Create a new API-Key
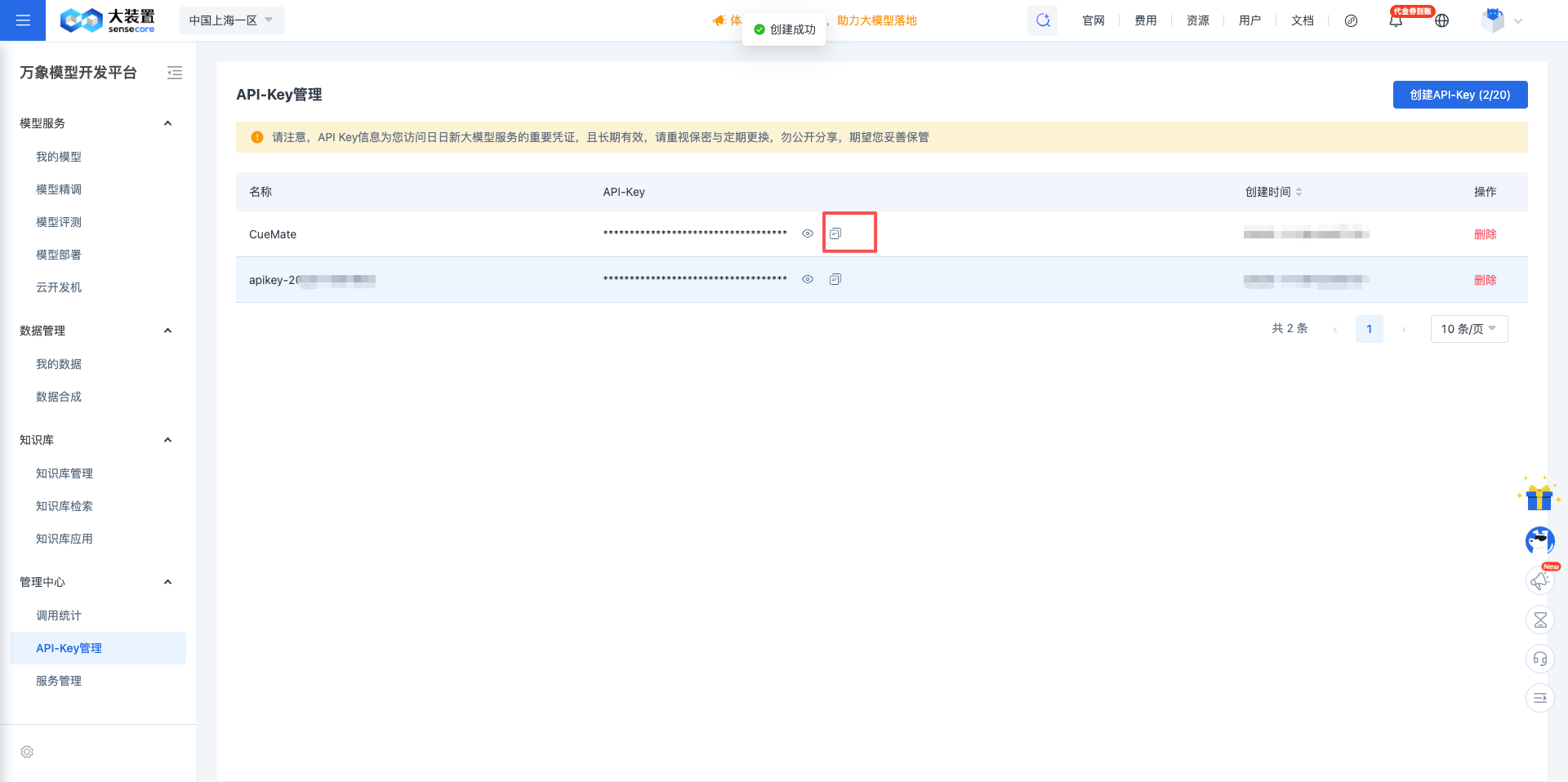Image resolution: width=1568 pixels, height=782 pixels. click(x=1459, y=94)
